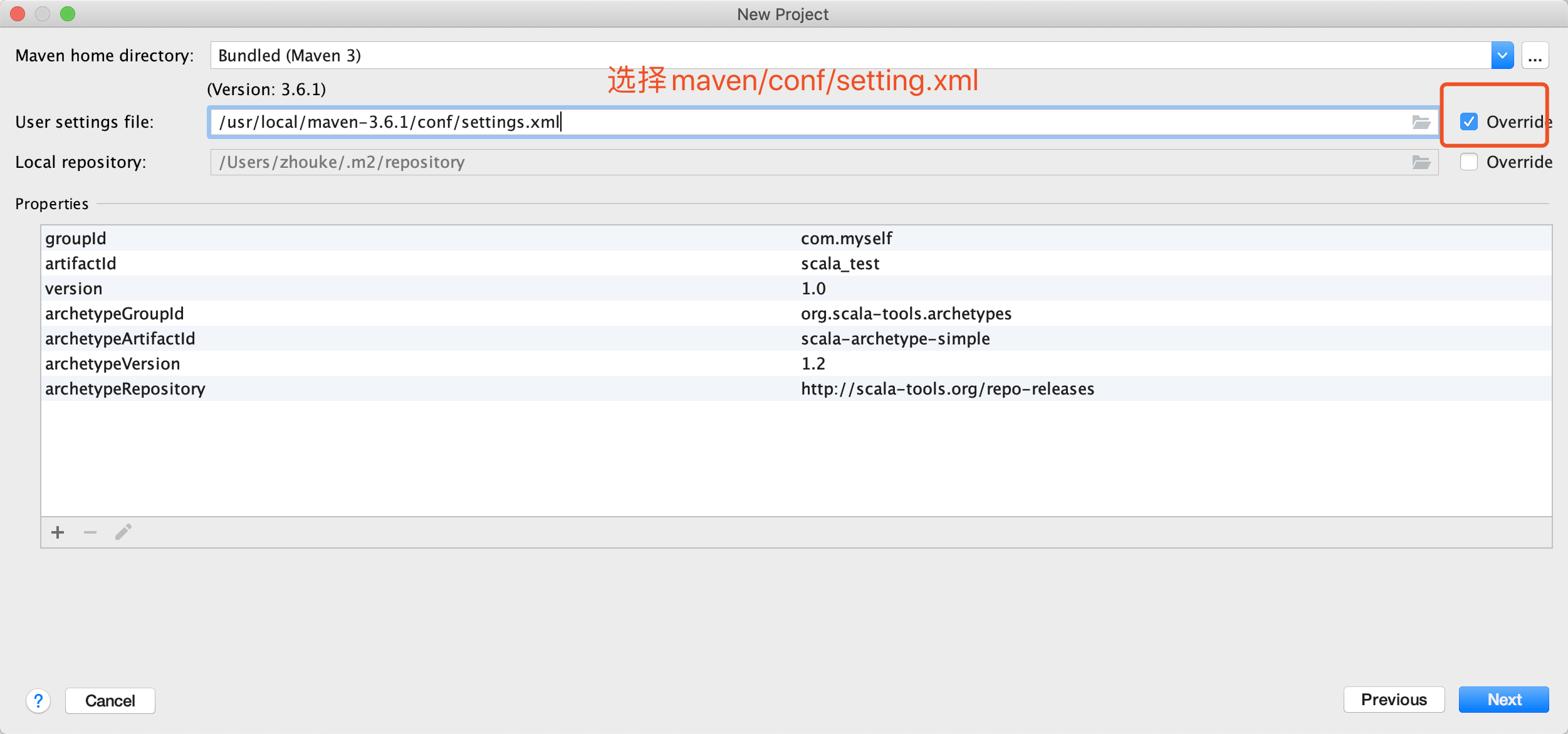Open the help question mark button
Image resolution: width=1568 pixels, height=734 pixels.
[38, 700]
